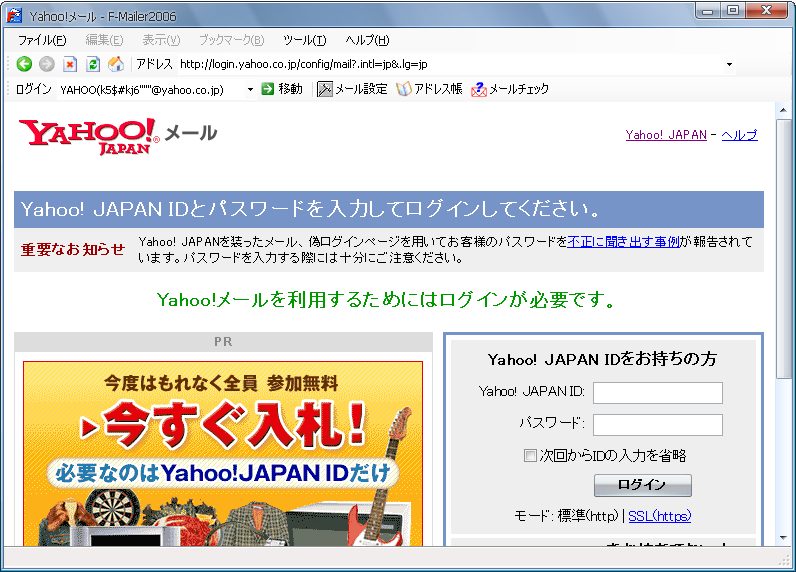Click the PR panel header
The image size is (796, 572).
(x=223, y=342)
